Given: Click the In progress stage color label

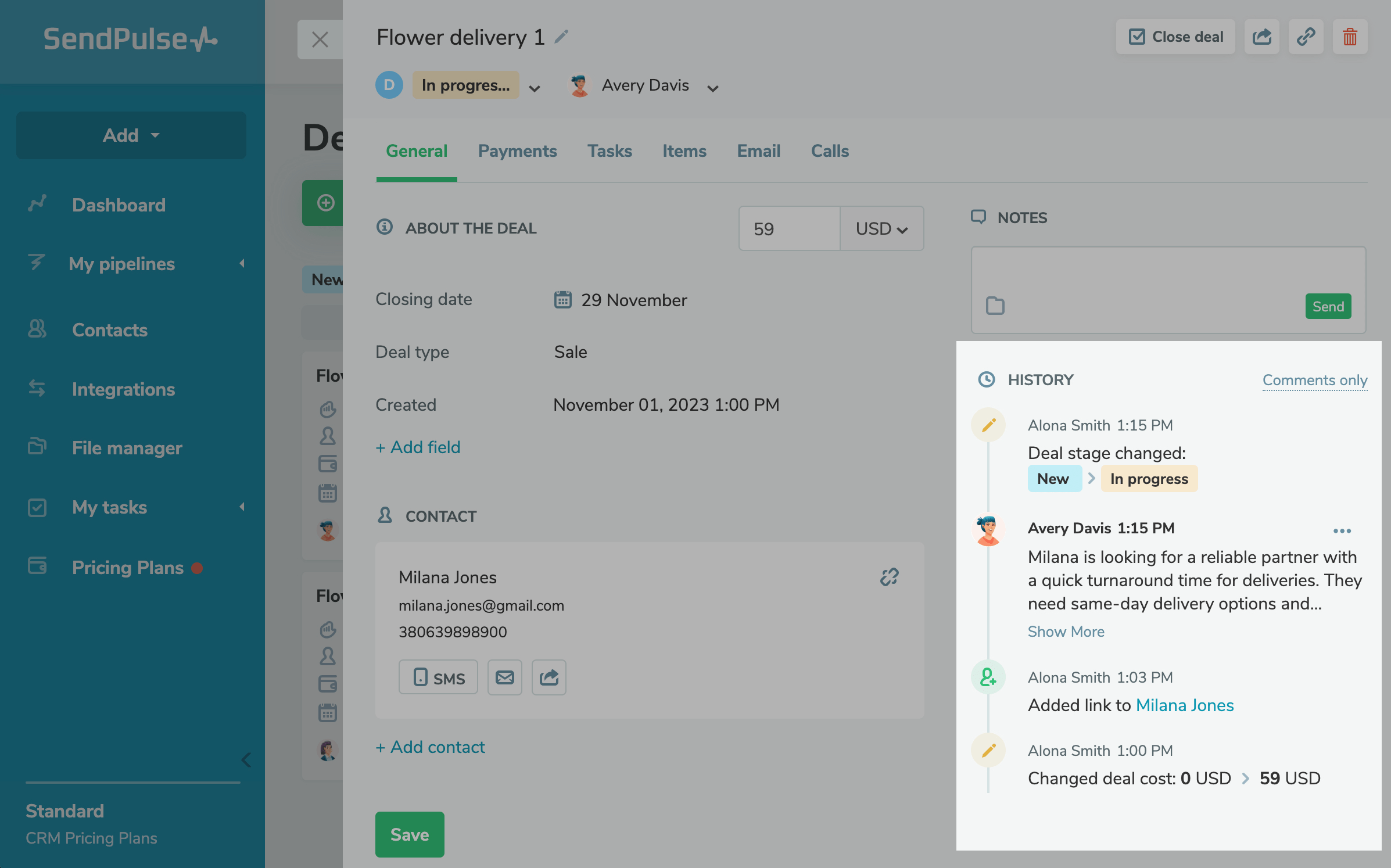Looking at the screenshot, I should click(465, 85).
